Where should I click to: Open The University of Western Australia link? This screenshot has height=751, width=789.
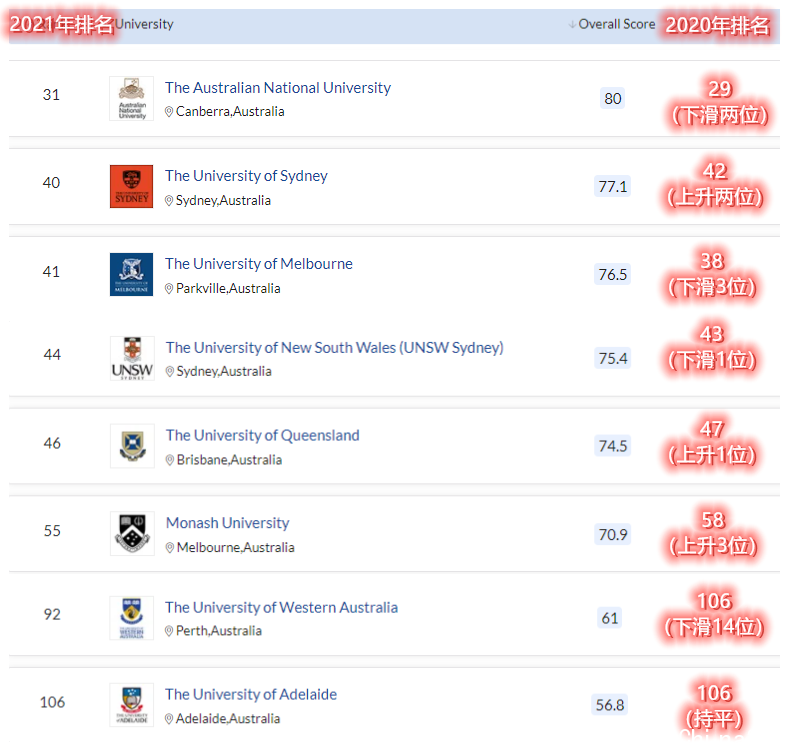point(281,607)
